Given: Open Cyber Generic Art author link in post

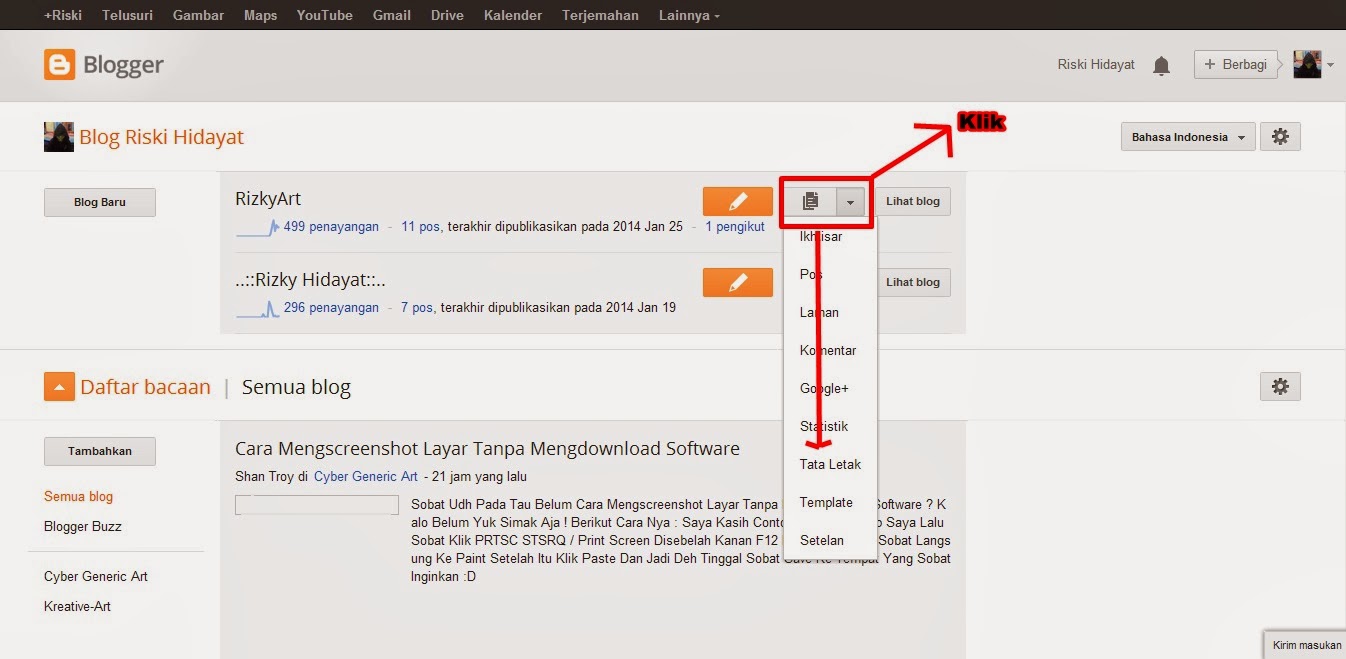Looking at the screenshot, I should pos(366,477).
